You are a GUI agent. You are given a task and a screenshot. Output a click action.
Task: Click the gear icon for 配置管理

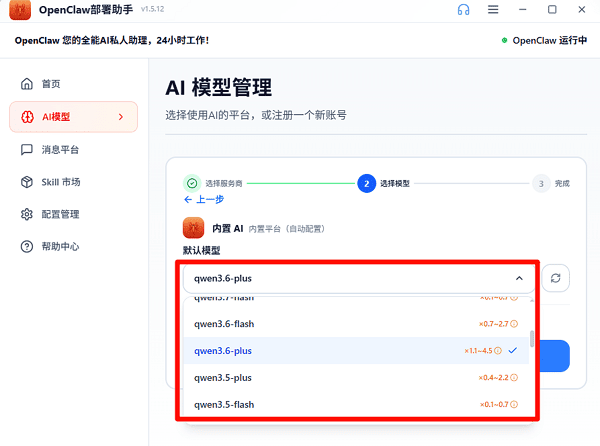27,214
